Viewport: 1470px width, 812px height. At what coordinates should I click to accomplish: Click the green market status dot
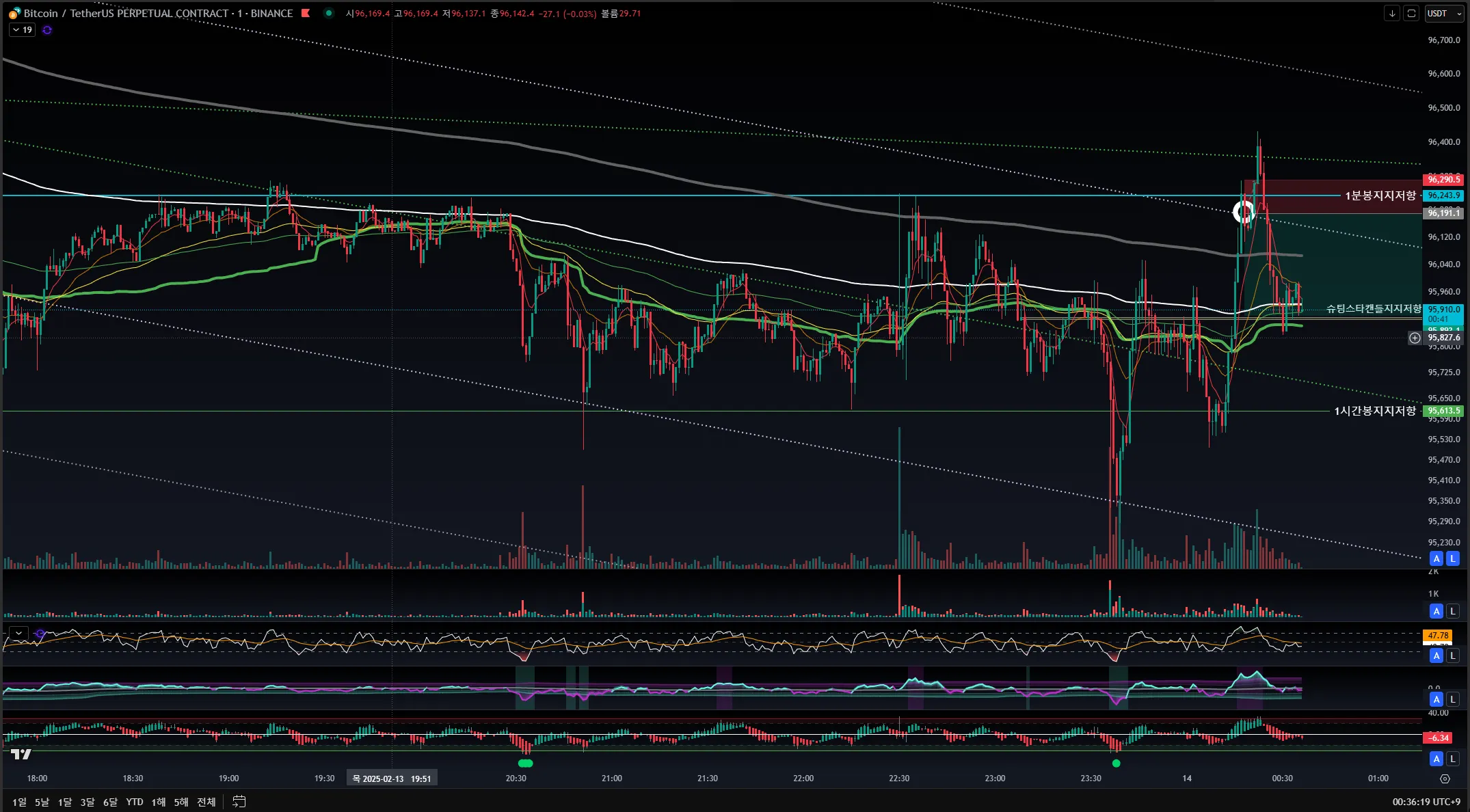(x=329, y=13)
